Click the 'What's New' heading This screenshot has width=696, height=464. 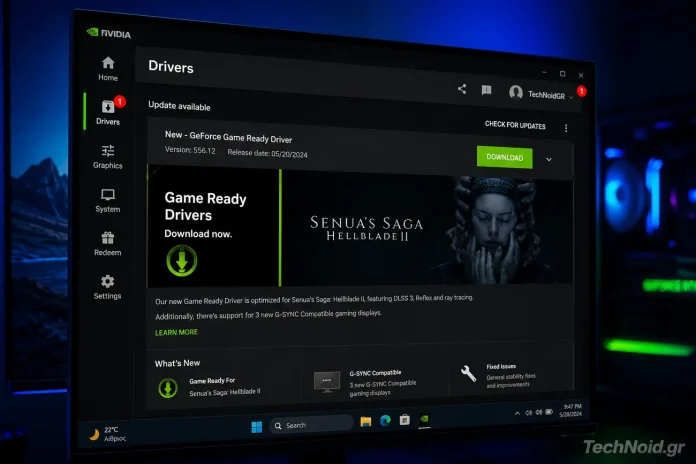coord(177,363)
